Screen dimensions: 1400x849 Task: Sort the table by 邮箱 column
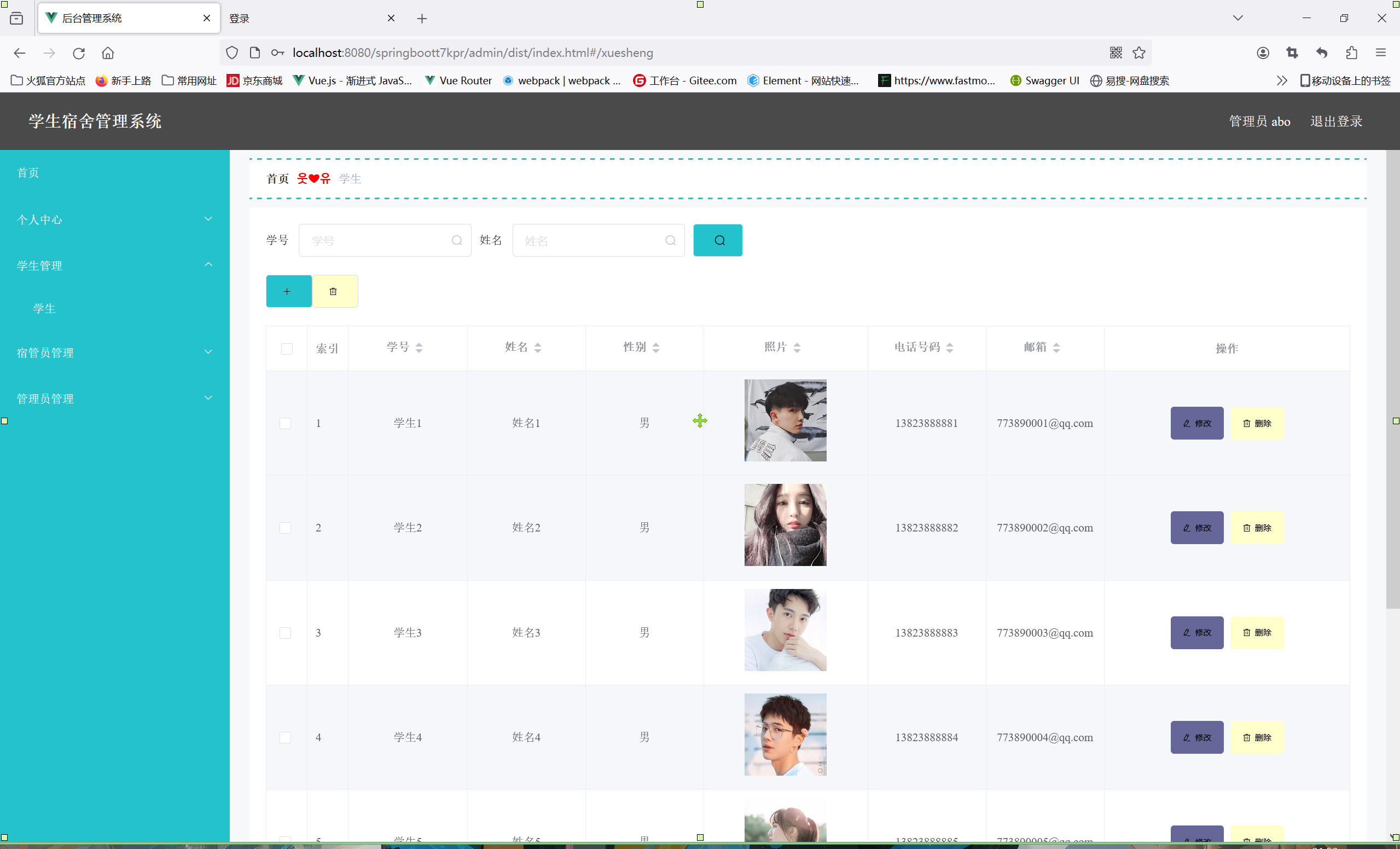[x=1056, y=348]
